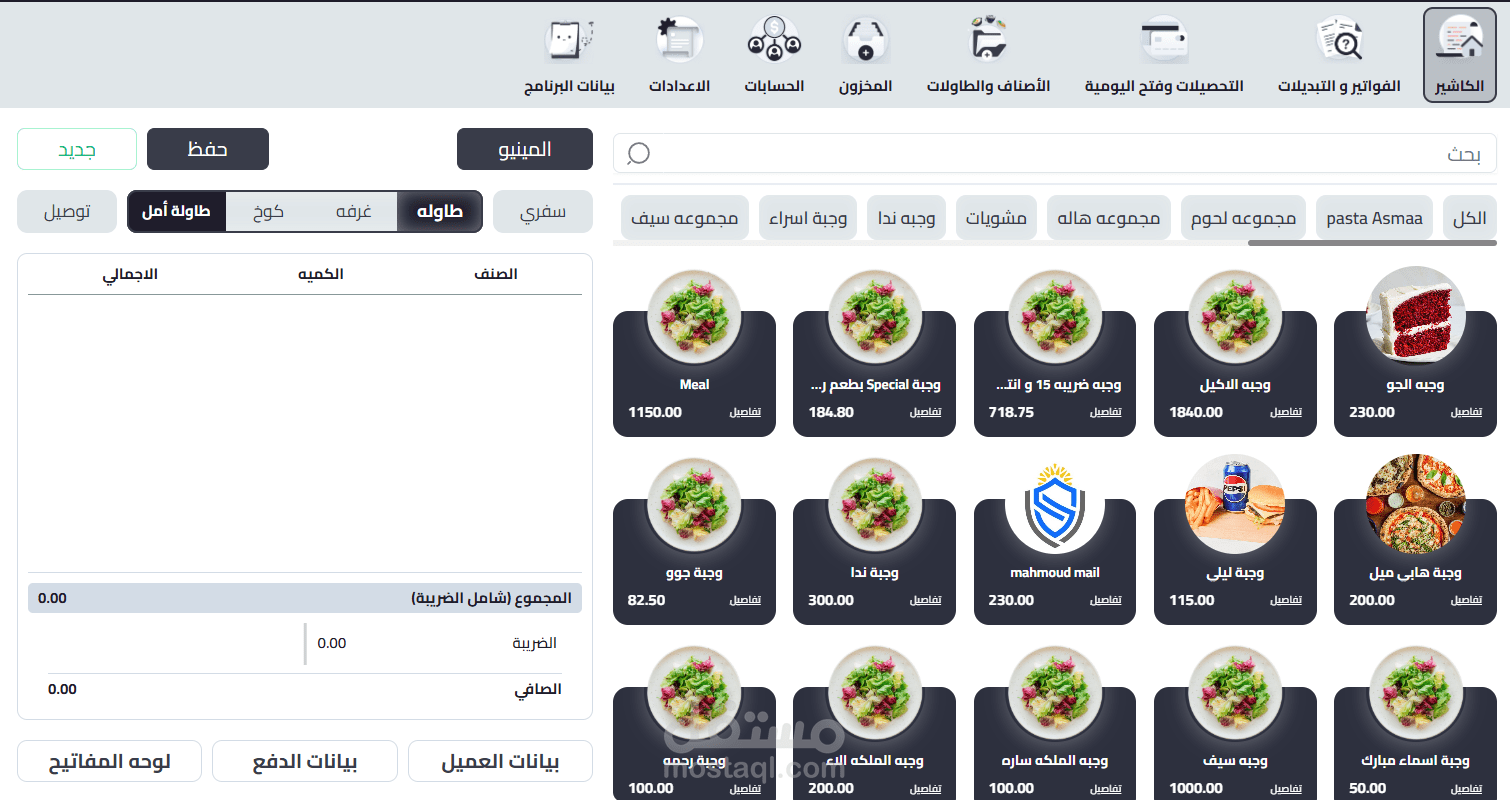1510x800 pixels.
Task: Select the وجبة ليلى Pepsi burger image
Action: tap(1235, 504)
